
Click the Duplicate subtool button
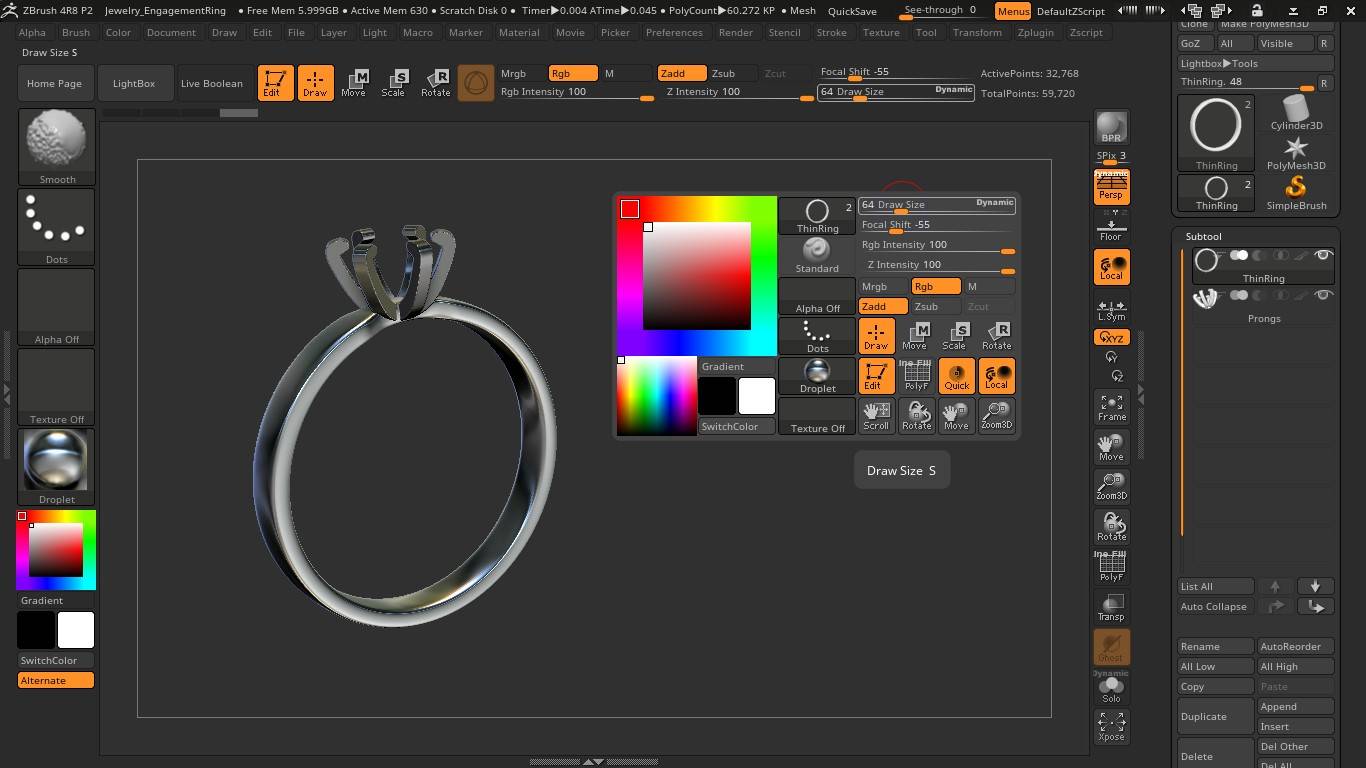1215,716
